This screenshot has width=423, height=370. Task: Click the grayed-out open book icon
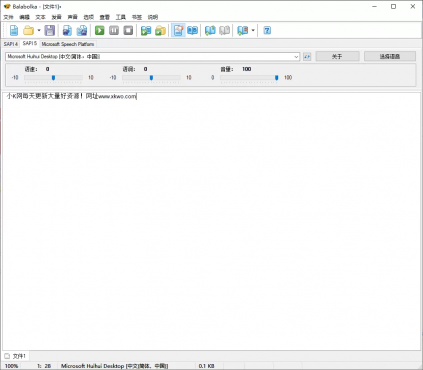(x=224, y=31)
